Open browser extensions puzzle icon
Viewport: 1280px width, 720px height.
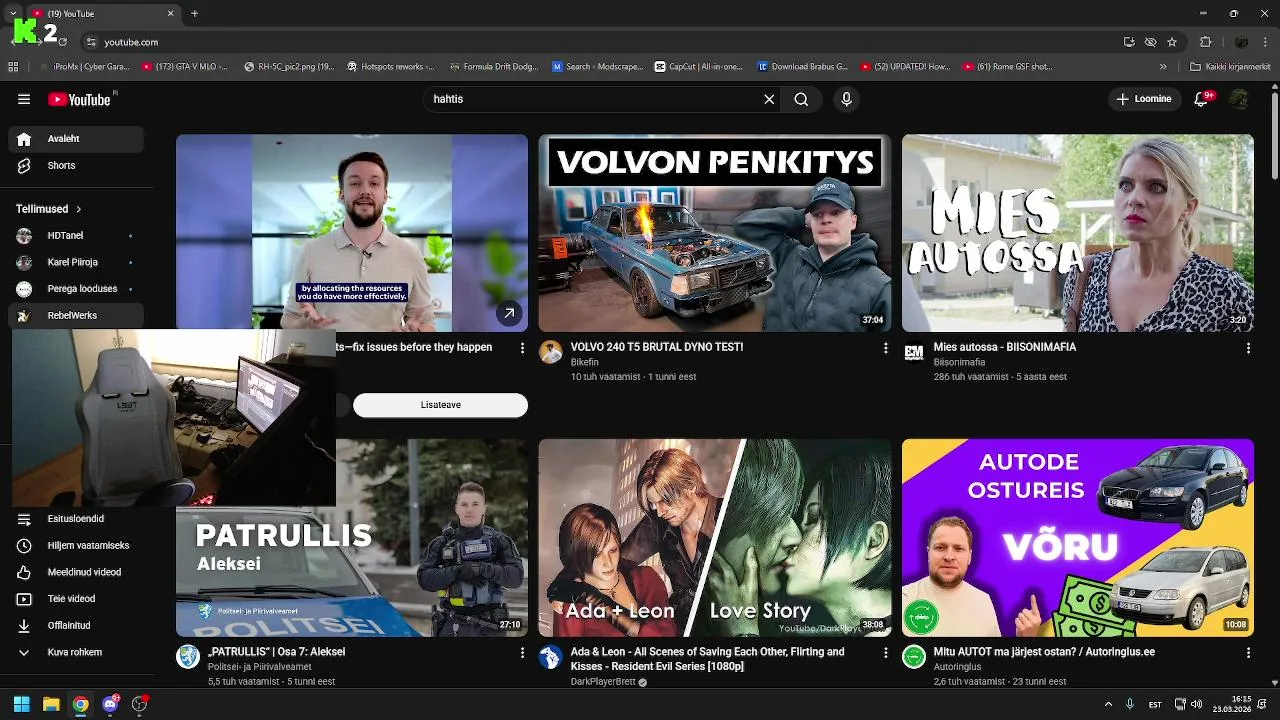click(x=1205, y=42)
